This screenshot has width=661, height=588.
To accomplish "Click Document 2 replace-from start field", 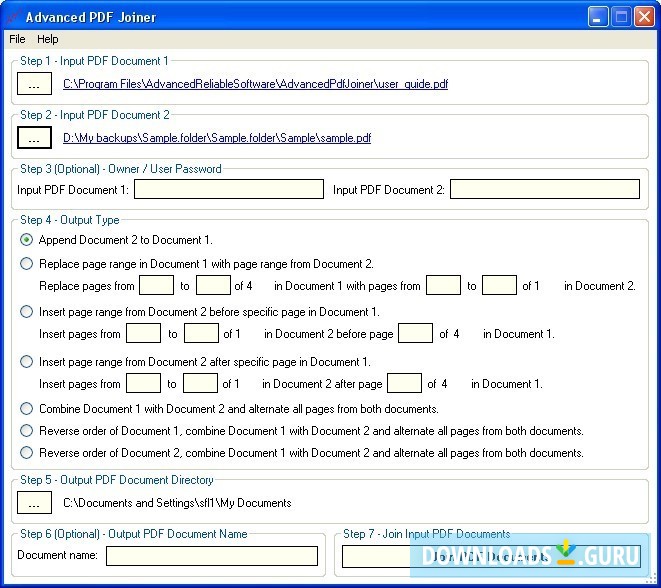I will click(x=443, y=285).
